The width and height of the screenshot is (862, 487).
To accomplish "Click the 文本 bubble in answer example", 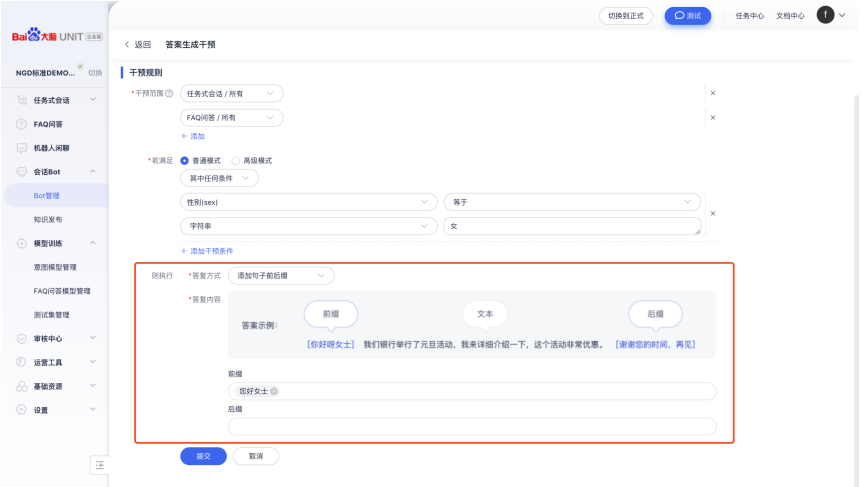I will pyautogui.click(x=485, y=314).
